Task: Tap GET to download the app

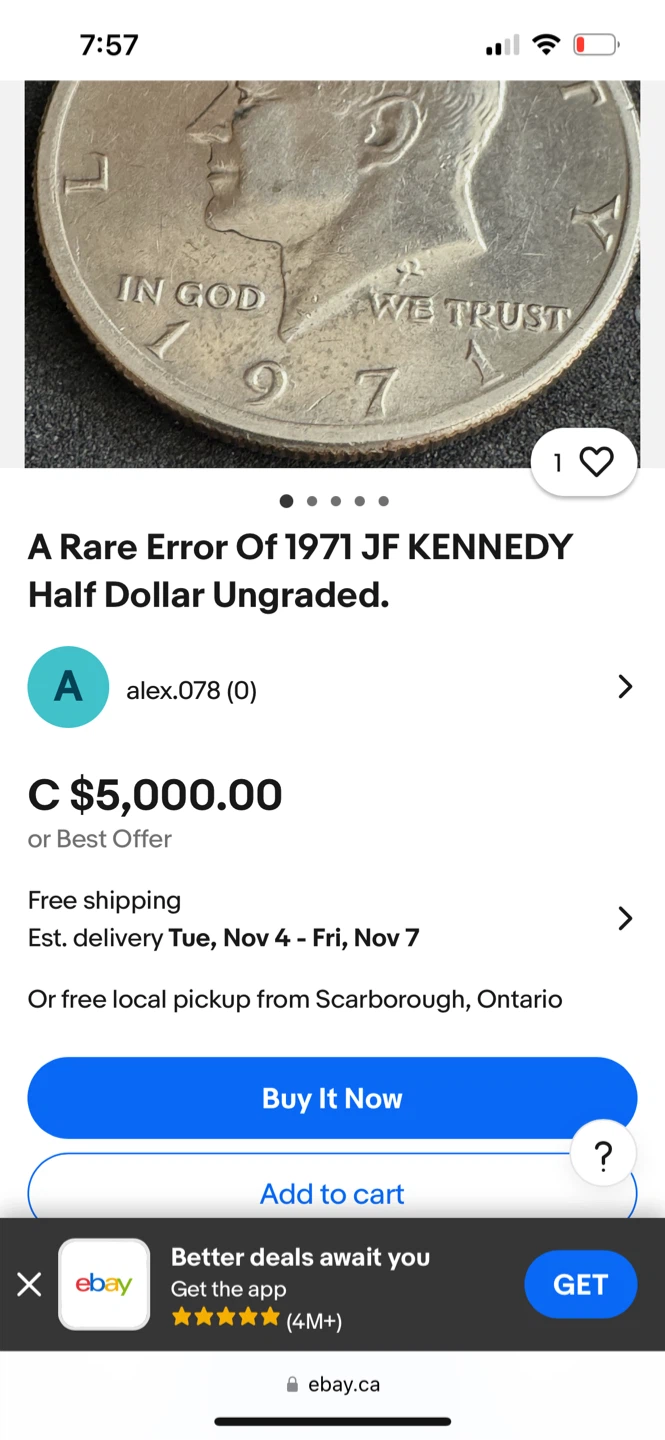Action: click(x=580, y=1284)
